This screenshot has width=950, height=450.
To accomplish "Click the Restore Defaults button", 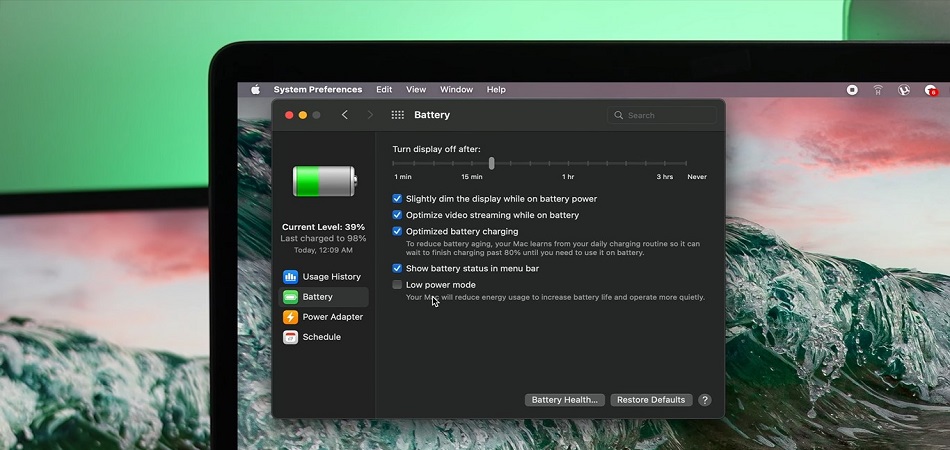I will point(651,400).
